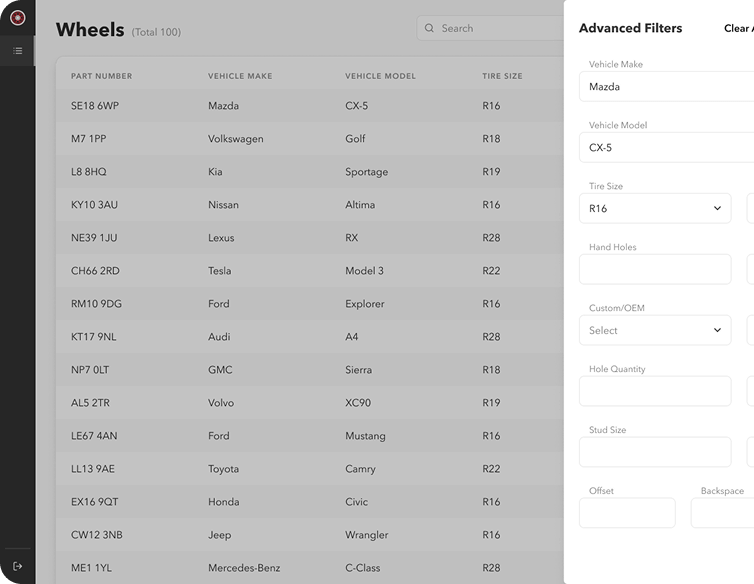Sort by VEHICLE MAKE column header

click(x=240, y=76)
